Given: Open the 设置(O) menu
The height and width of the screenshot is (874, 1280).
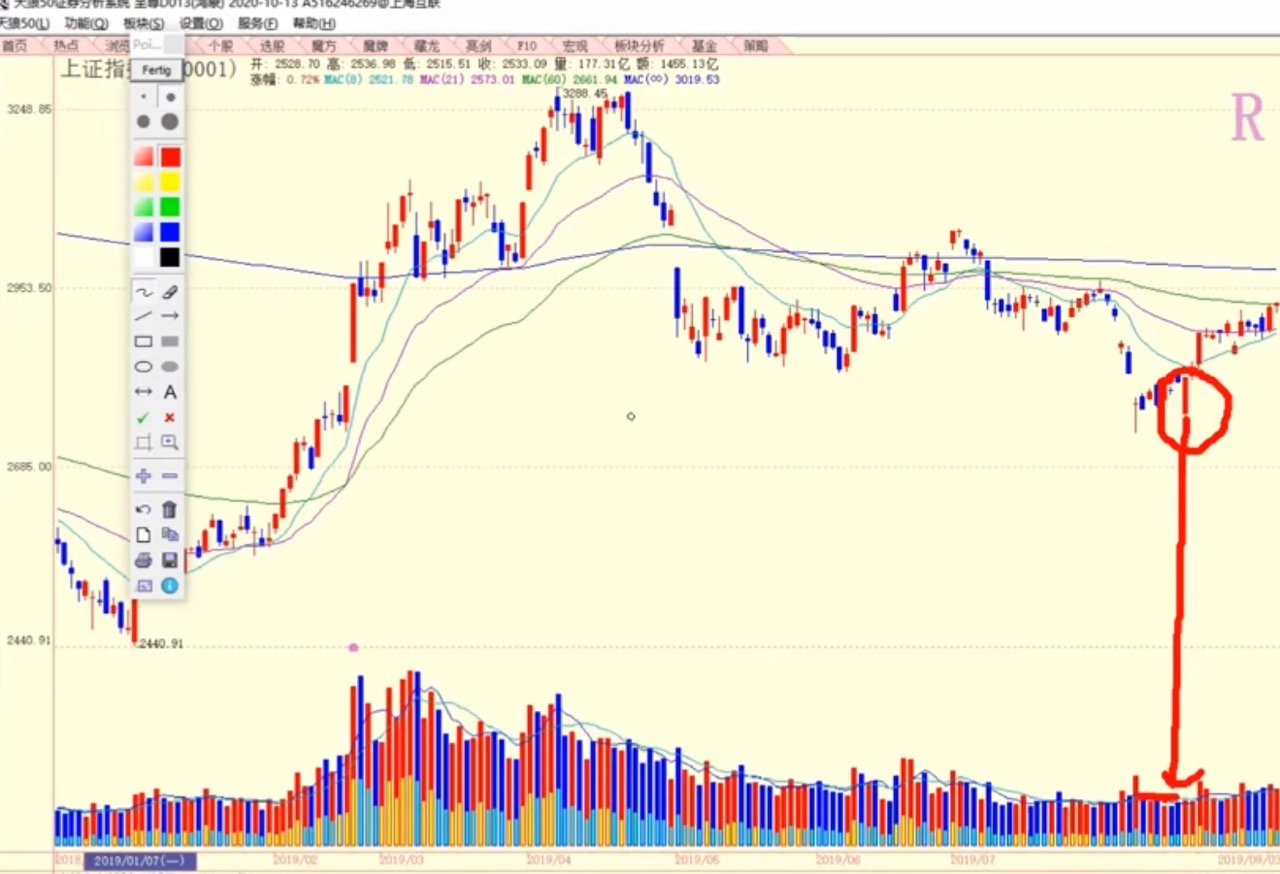Looking at the screenshot, I should click(201, 23).
